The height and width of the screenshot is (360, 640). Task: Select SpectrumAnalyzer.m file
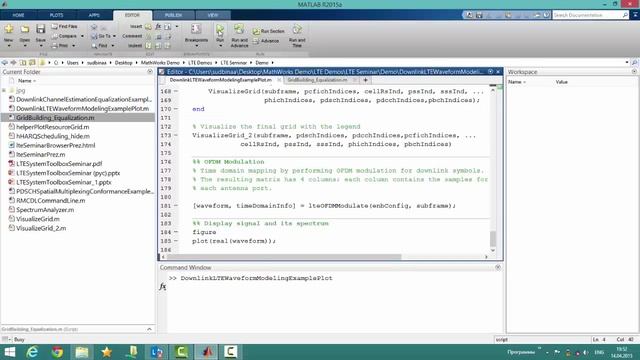(x=45, y=210)
